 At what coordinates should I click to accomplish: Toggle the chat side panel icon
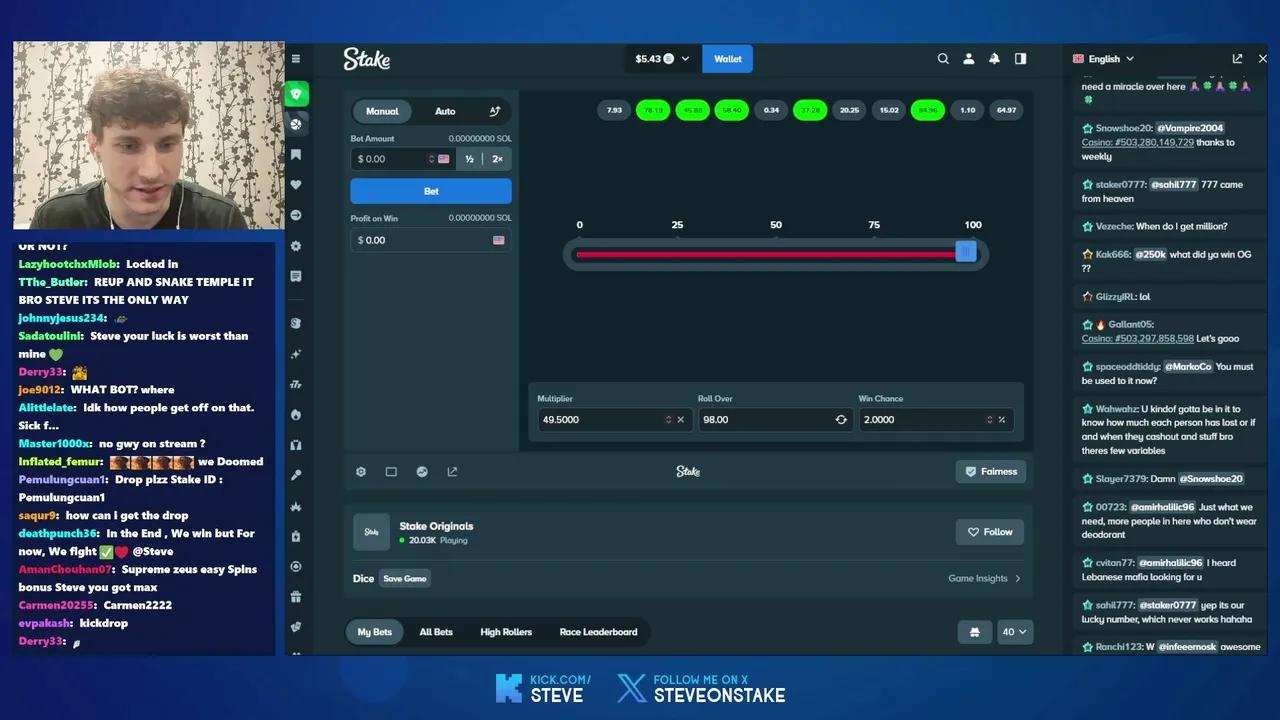pos(1020,59)
